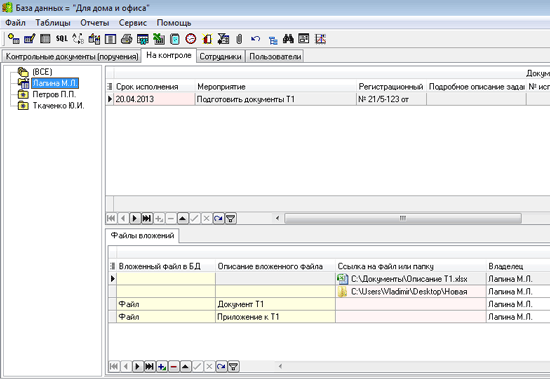
Task: Go to next record in attachments navigator
Action: pos(138,367)
